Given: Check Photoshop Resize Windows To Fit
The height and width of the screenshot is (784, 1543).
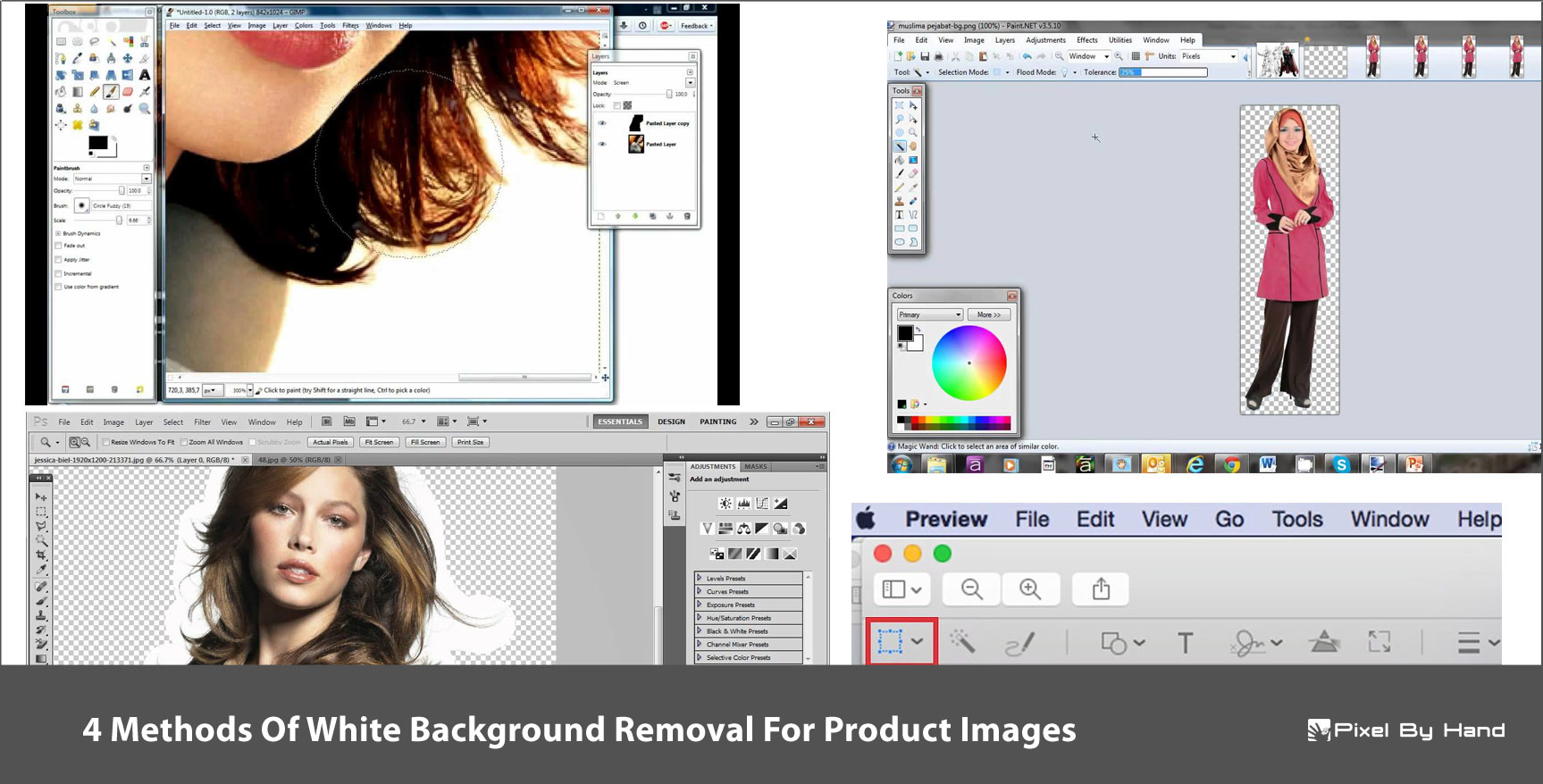Looking at the screenshot, I should pyautogui.click(x=105, y=442).
